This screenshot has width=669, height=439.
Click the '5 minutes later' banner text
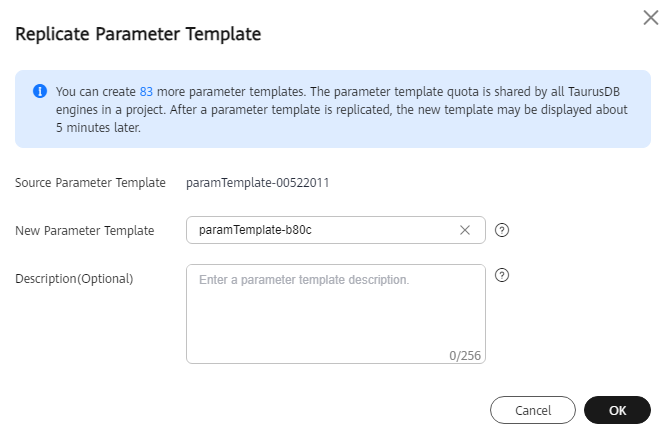point(98,128)
